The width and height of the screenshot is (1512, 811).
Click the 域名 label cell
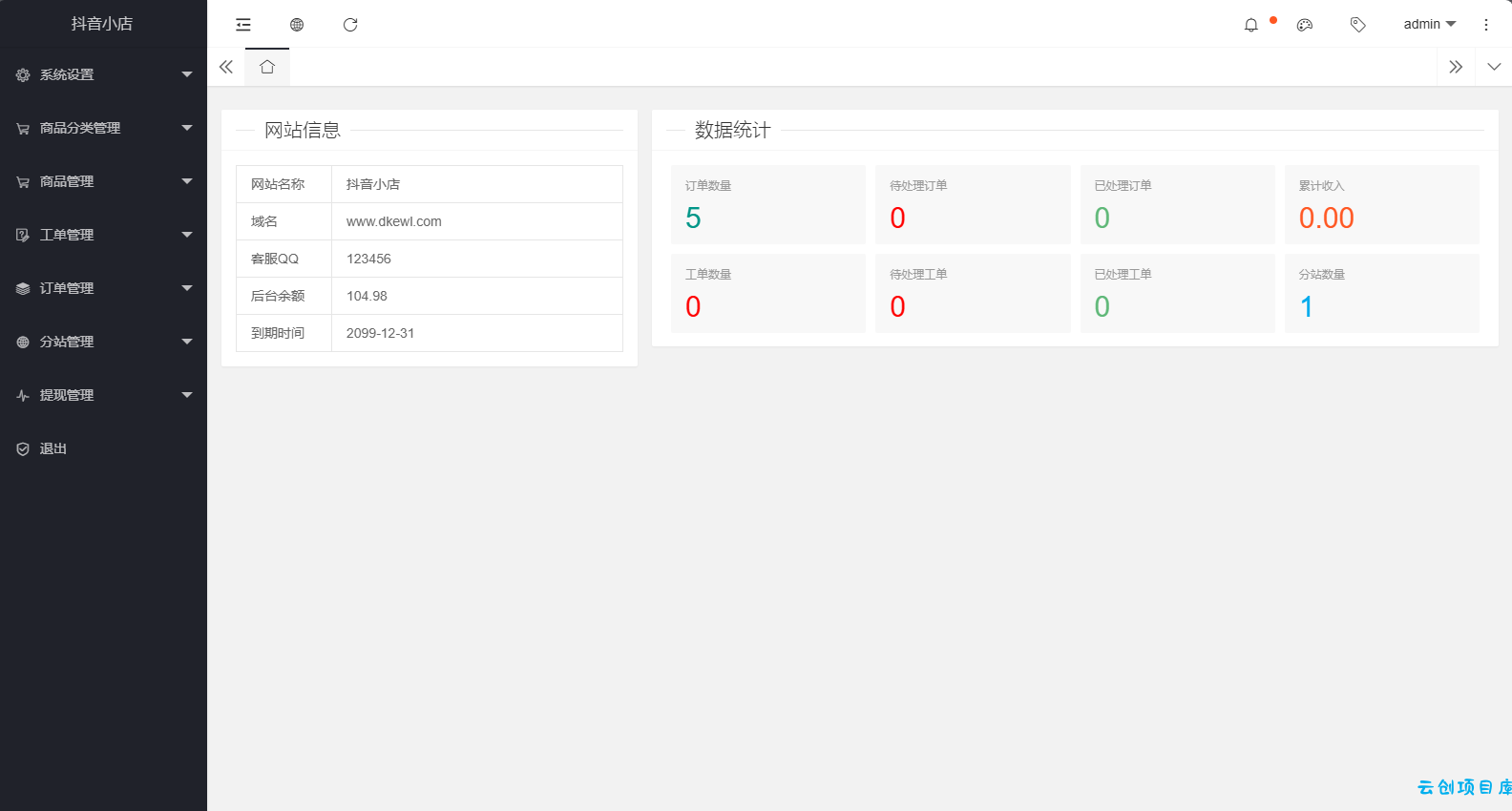click(284, 221)
